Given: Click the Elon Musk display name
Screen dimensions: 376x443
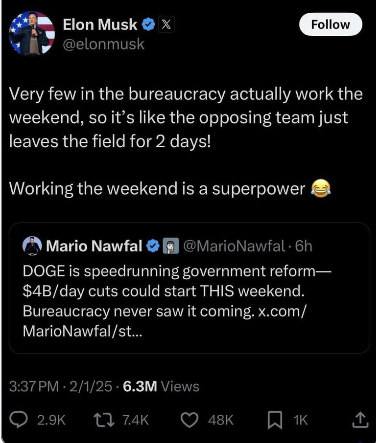Looking at the screenshot, I should pyautogui.click(x=100, y=25).
